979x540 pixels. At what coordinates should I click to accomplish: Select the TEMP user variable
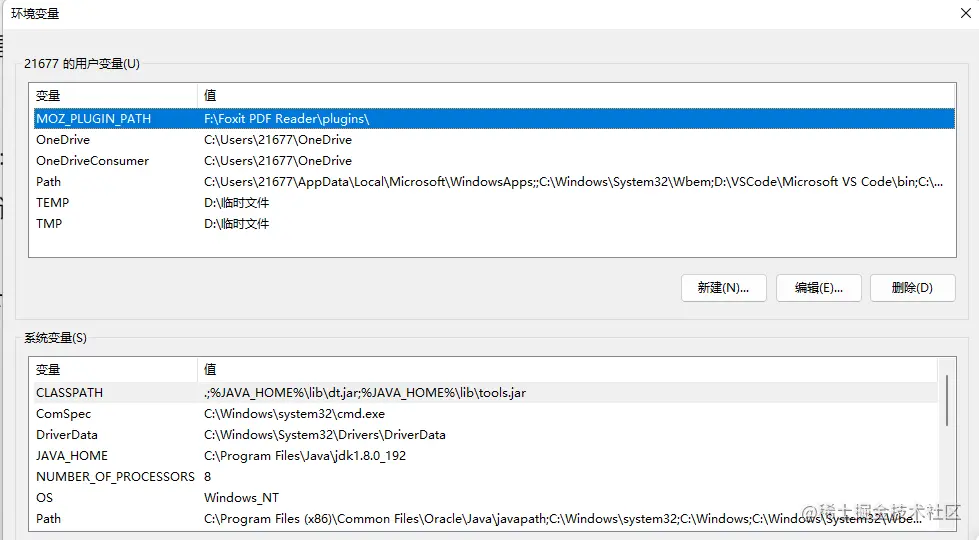point(52,203)
